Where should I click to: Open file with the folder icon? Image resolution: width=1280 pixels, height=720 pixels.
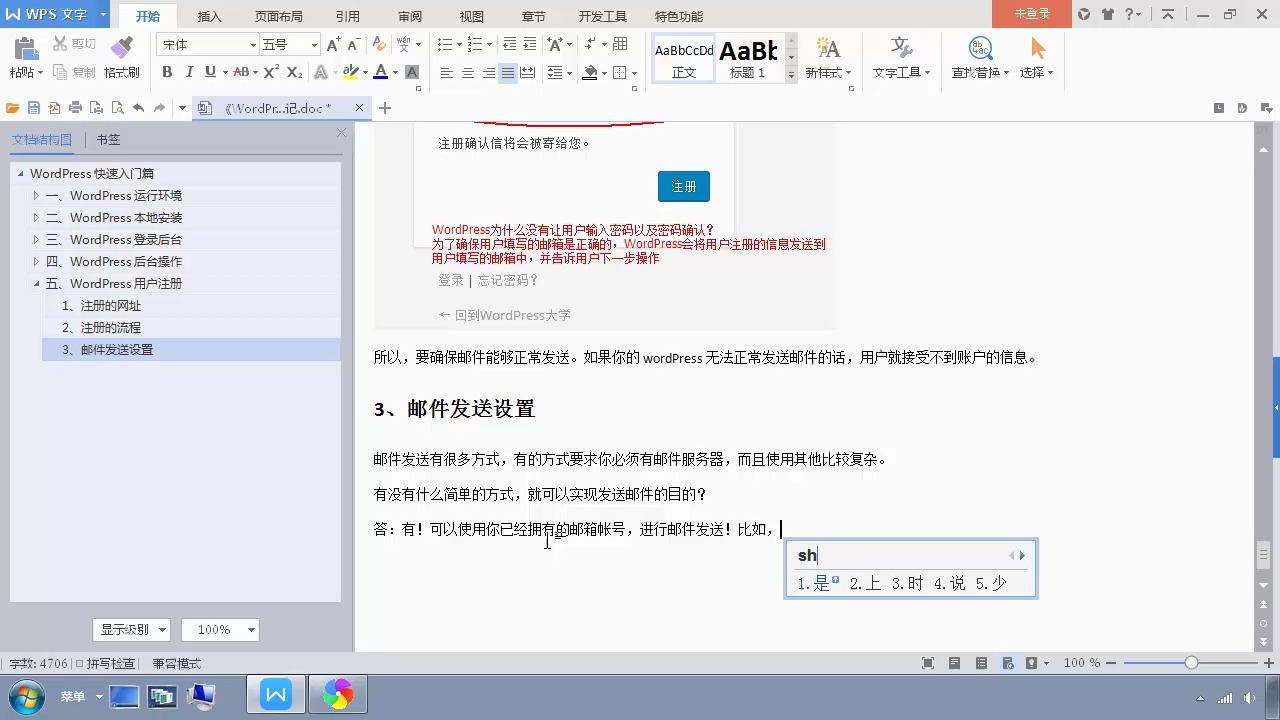coord(12,108)
